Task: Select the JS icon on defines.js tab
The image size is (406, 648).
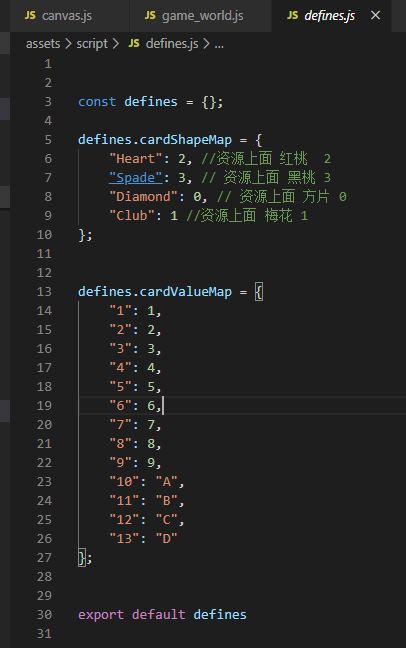Action: click(x=292, y=16)
